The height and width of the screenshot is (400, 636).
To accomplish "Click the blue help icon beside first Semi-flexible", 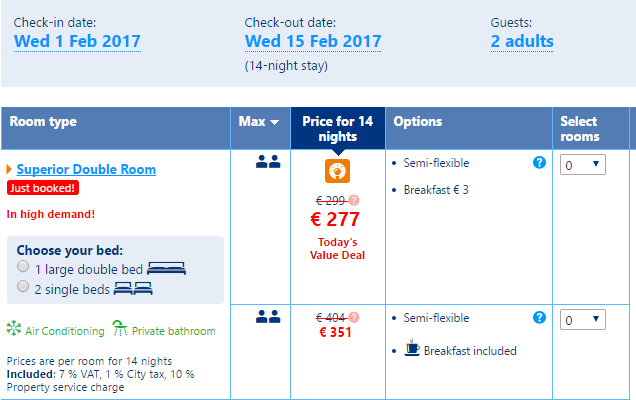I will pos(539,162).
